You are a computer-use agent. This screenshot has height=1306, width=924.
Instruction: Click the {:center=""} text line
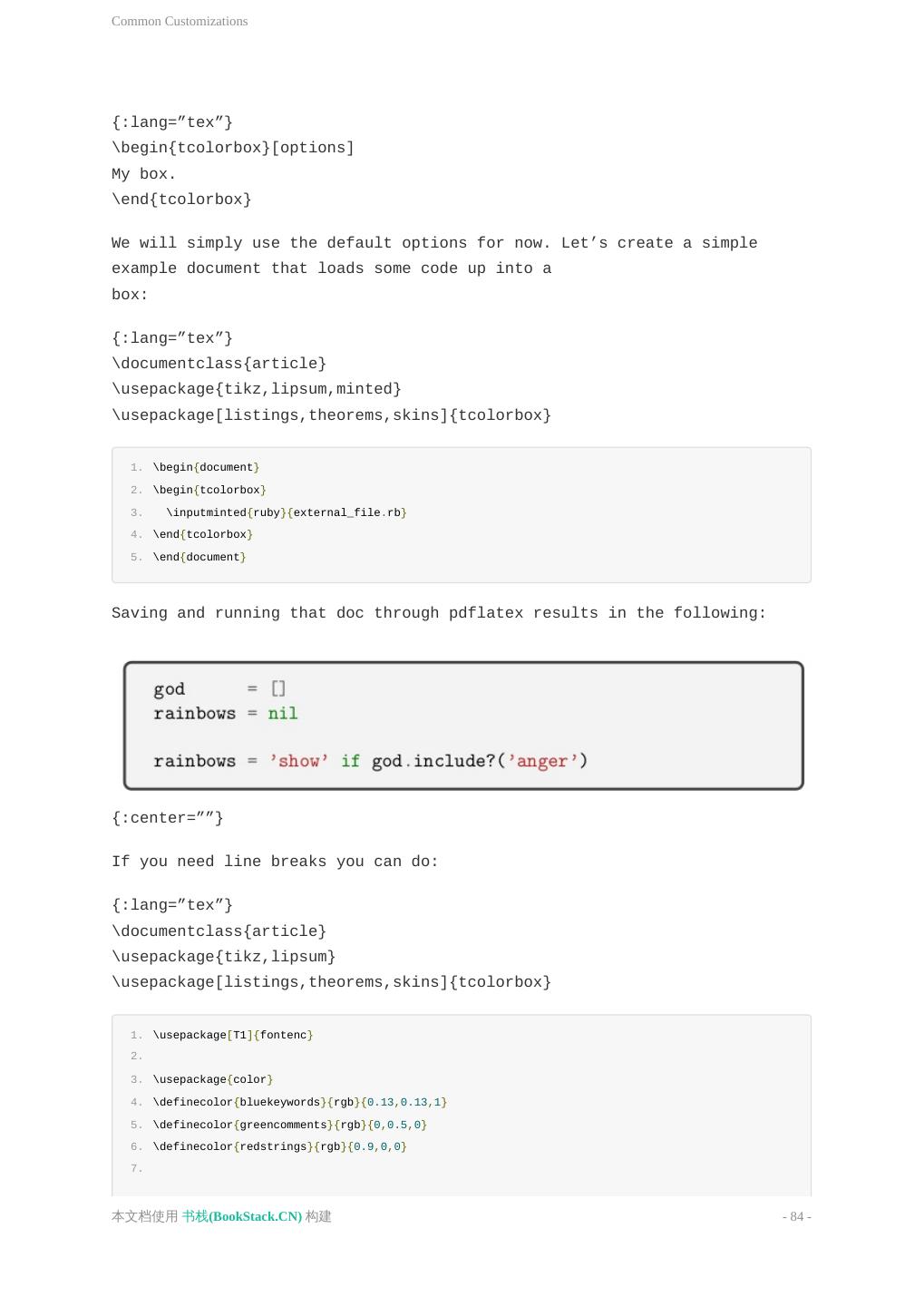(x=168, y=817)
